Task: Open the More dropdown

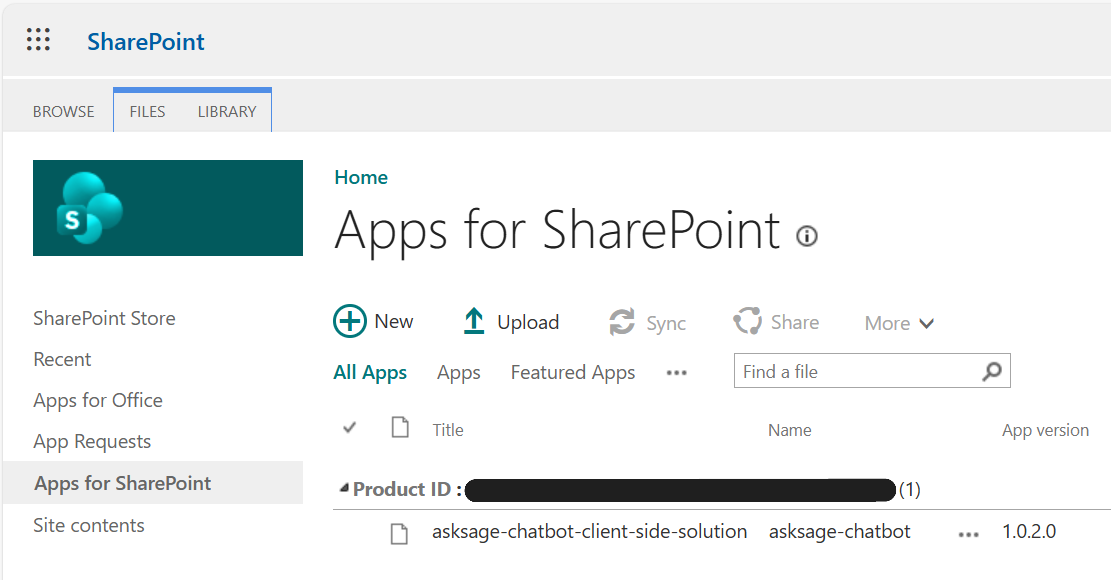Action: click(x=897, y=322)
